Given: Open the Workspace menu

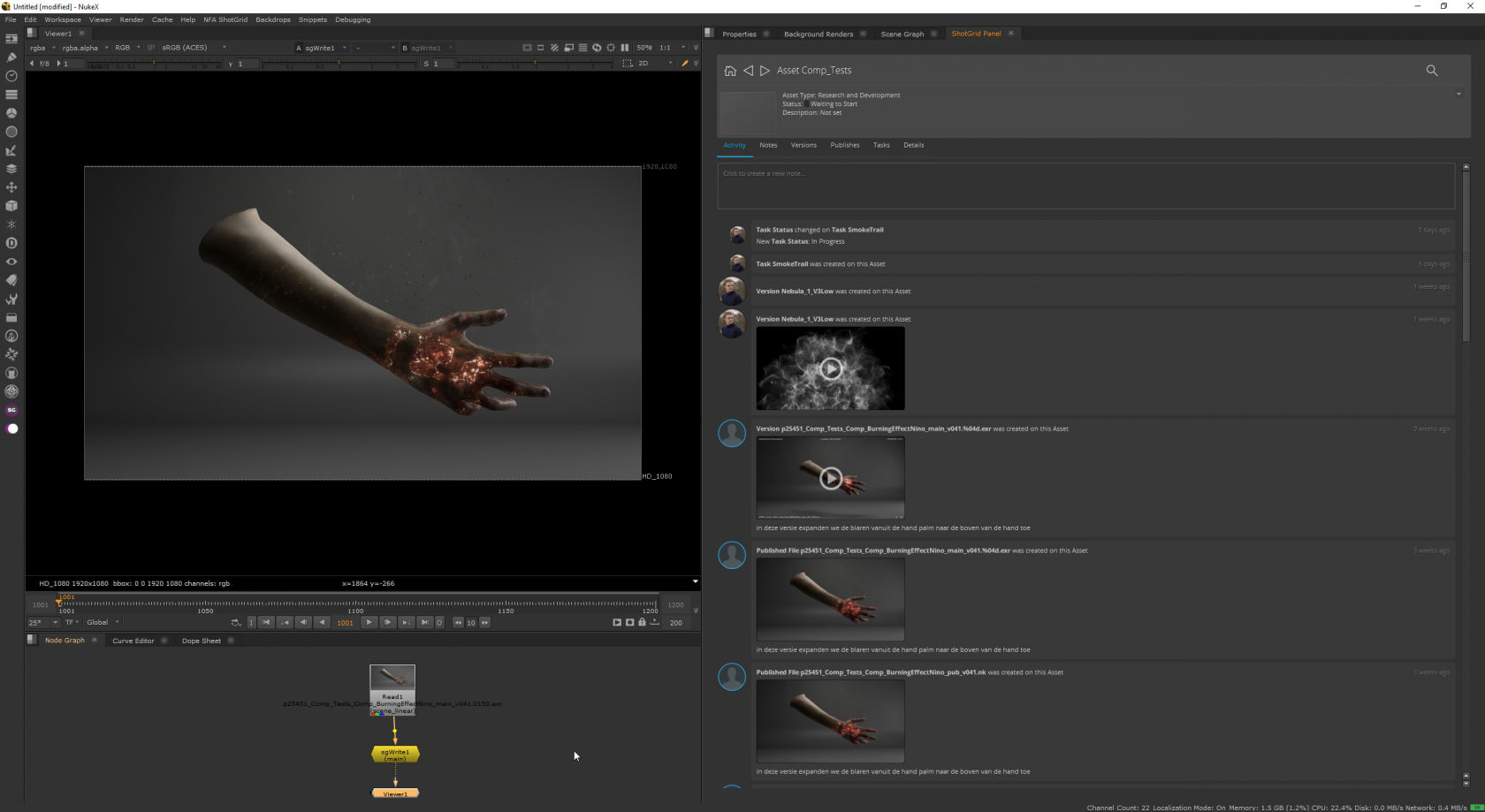Looking at the screenshot, I should 63,19.
